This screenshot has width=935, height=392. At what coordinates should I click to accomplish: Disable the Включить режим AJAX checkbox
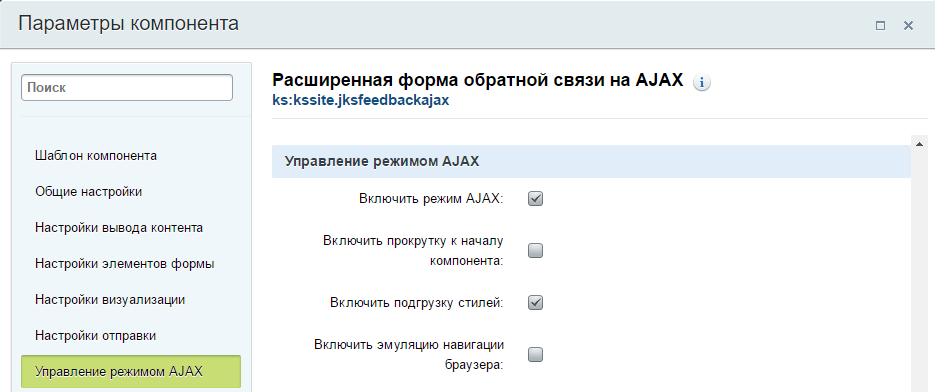[x=535, y=199]
